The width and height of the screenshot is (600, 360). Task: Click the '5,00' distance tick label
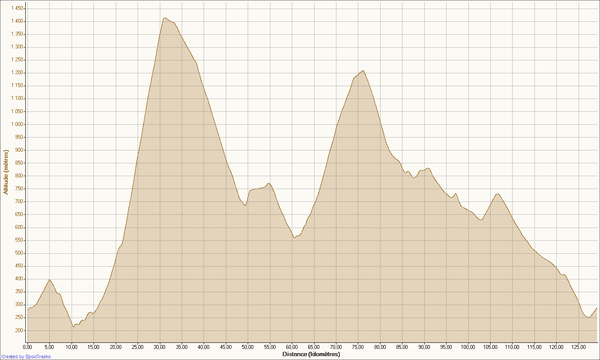pyautogui.click(x=49, y=347)
